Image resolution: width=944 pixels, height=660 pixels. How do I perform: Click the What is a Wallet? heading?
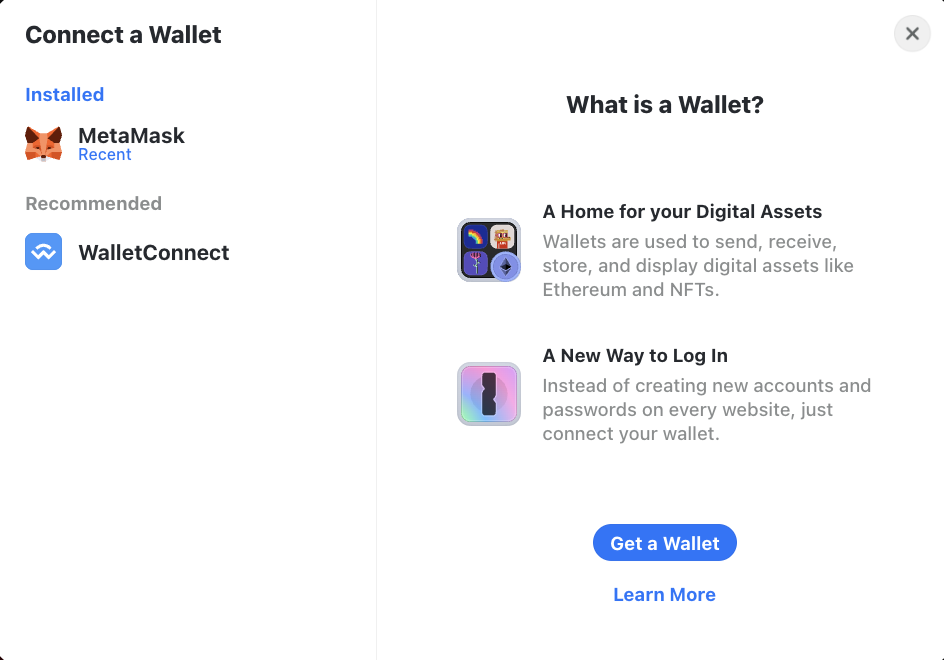(665, 105)
